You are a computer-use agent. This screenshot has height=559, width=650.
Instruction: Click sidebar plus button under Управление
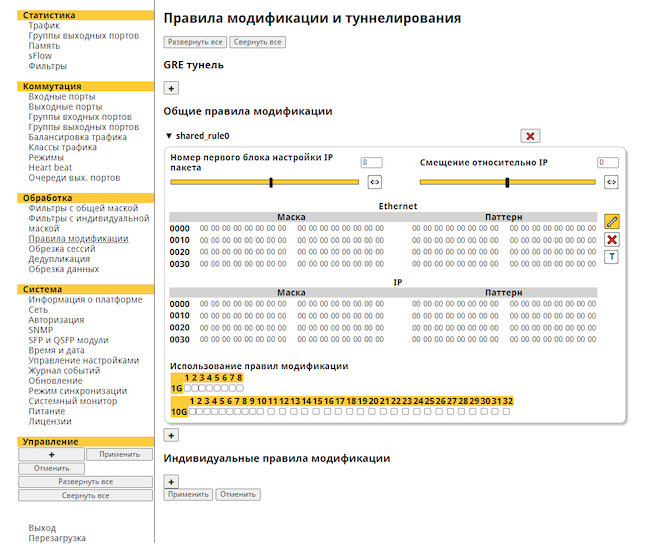click(51, 454)
